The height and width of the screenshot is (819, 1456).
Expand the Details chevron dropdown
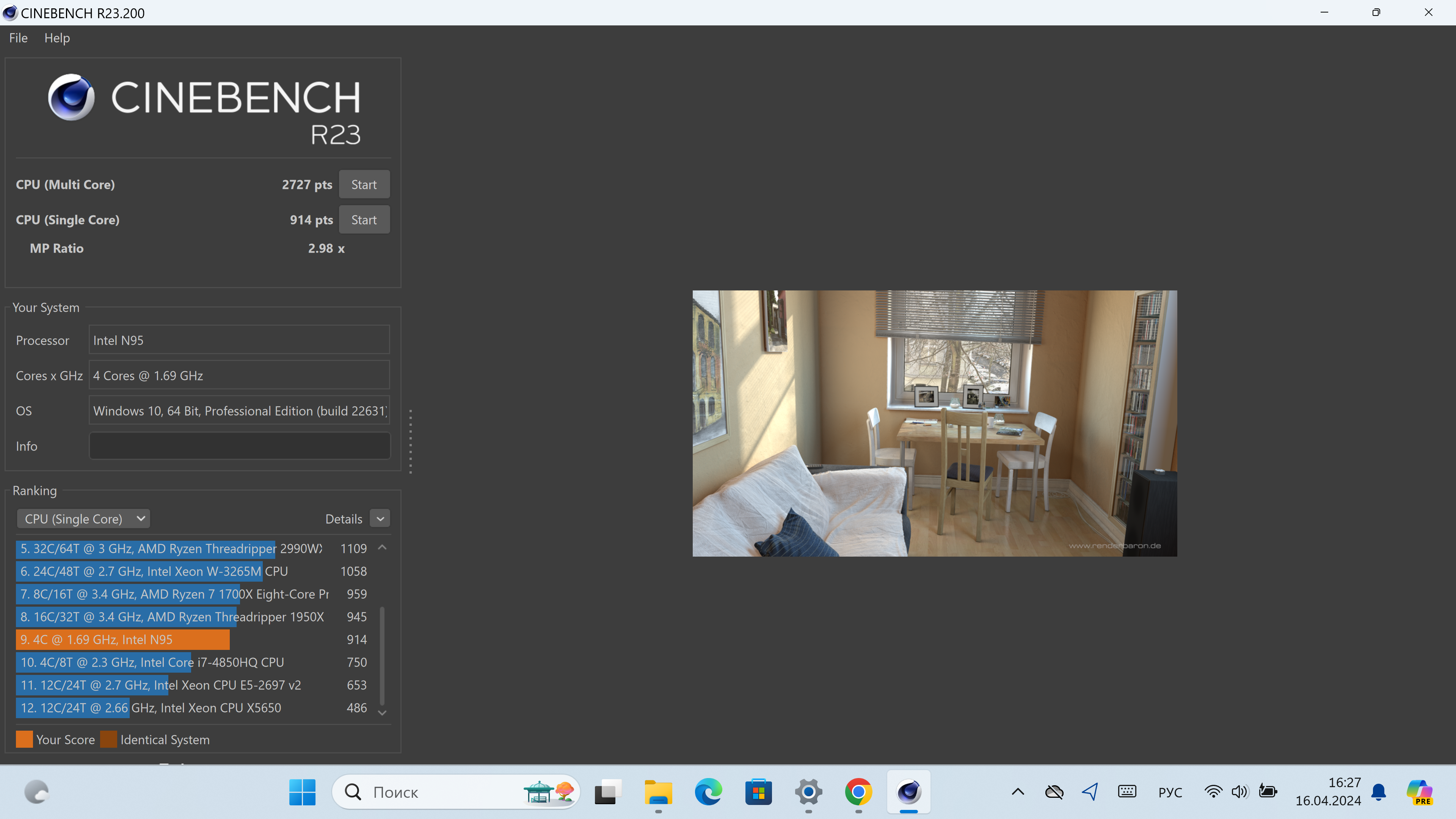pos(380,518)
